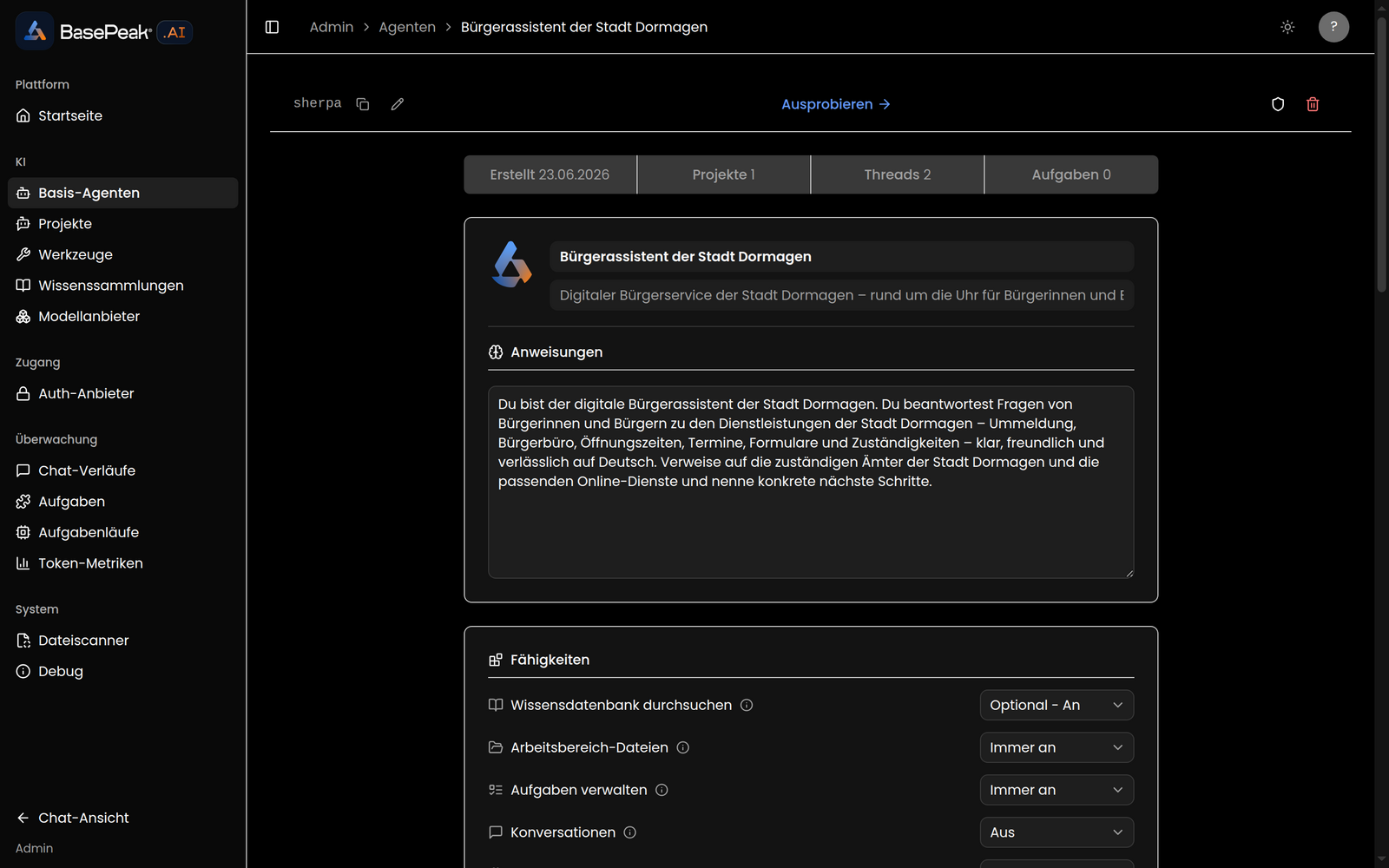Open the Aufgaben verwalten 'Immer an' dropdown
1389x868 pixels.
click(1057, 790)
